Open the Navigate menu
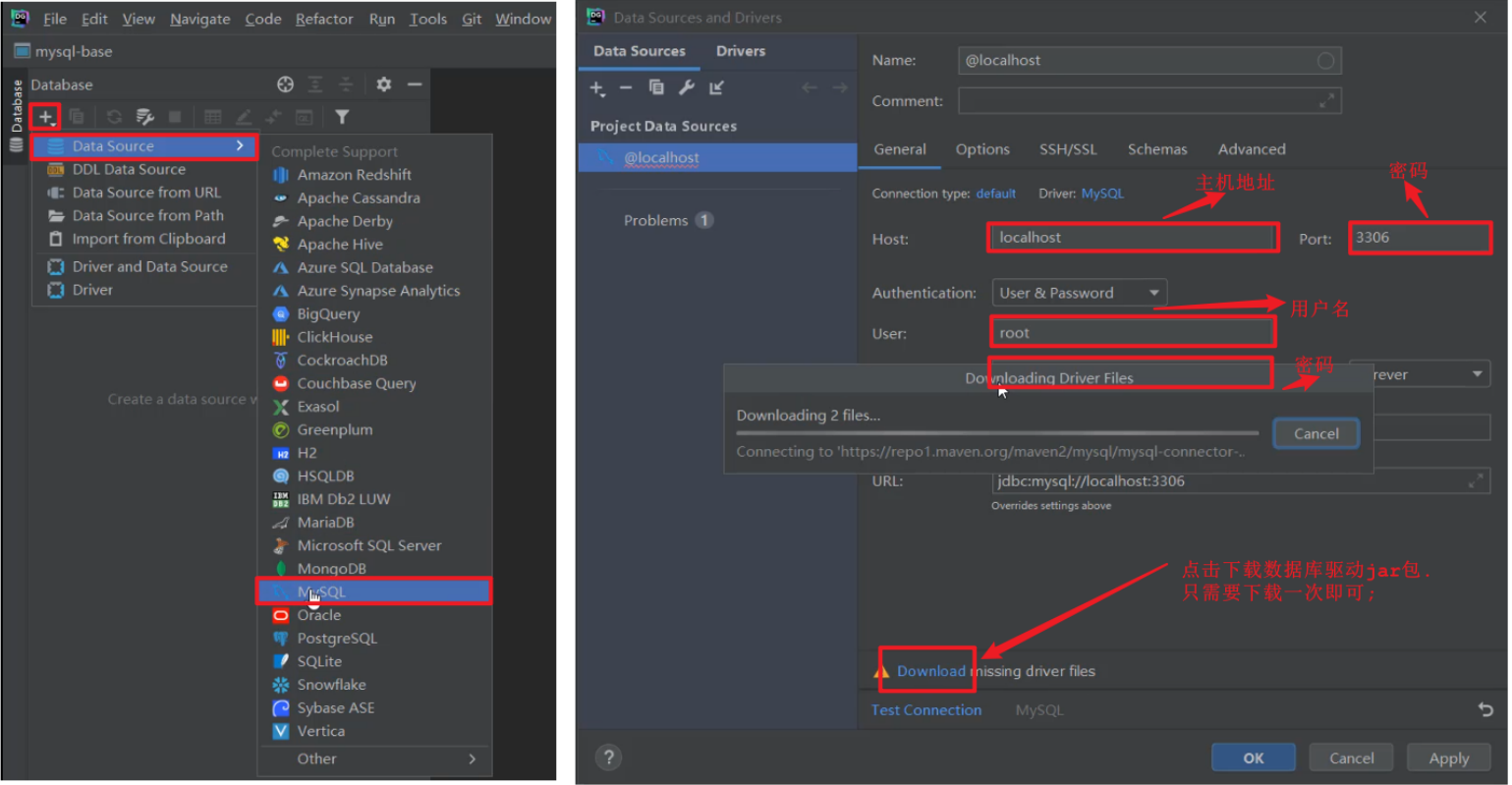 click(200, 19)
